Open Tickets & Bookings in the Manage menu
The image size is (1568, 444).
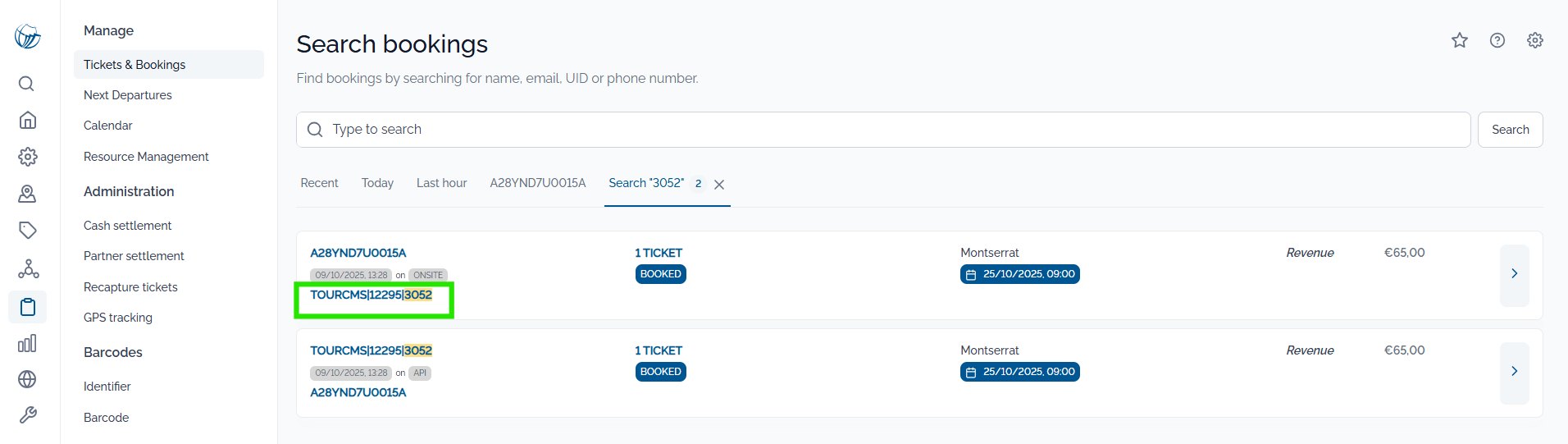pos(169,65)
